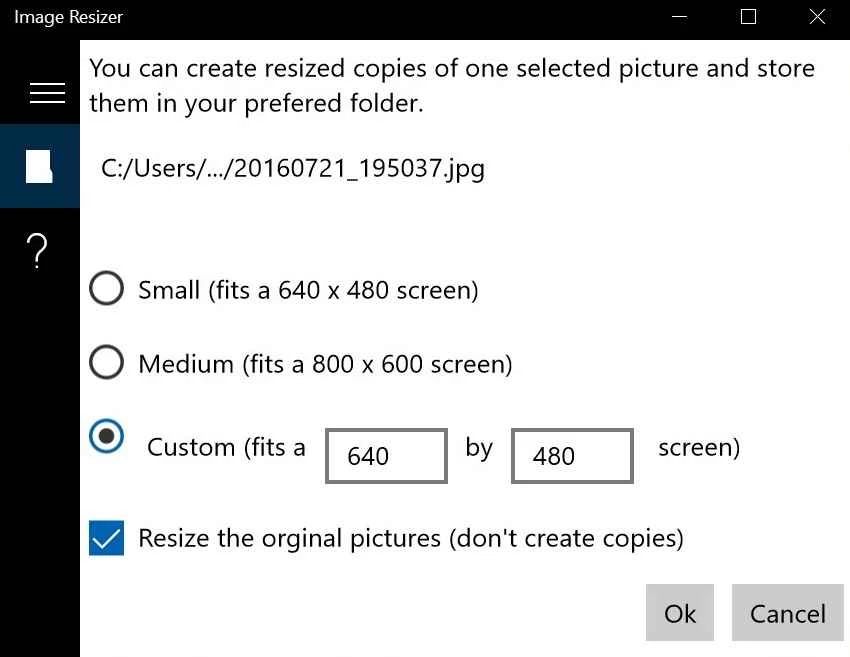Uncheck the Resize the original pictures checkbox
Screen dimensions: 850x657
tap(107, 538)
